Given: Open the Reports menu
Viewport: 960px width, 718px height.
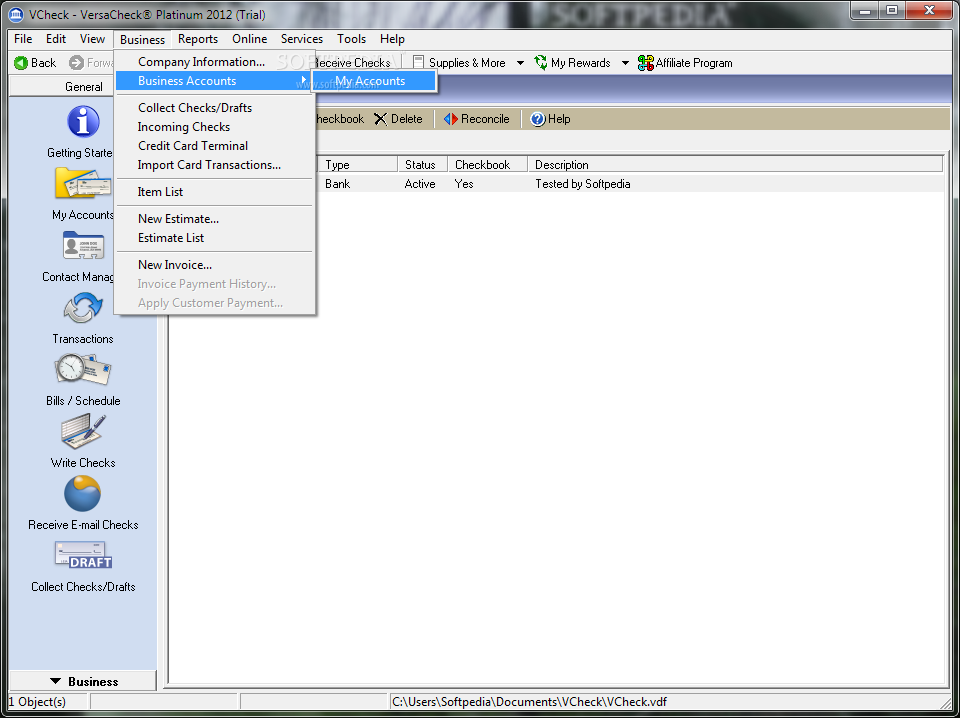Looking at the screenshot, I should point(198,39).
